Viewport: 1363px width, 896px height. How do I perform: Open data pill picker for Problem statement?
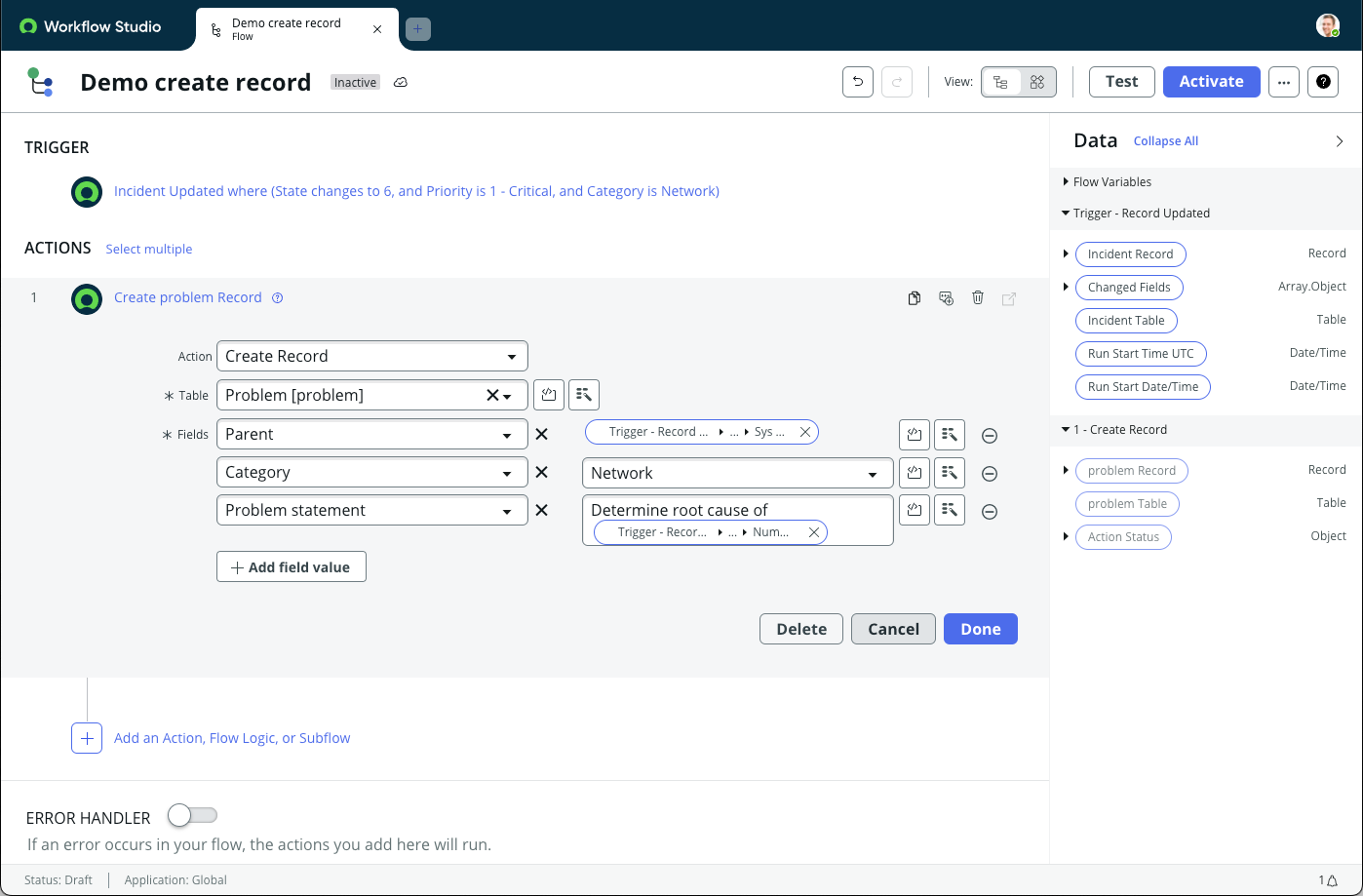pos(950,510)
